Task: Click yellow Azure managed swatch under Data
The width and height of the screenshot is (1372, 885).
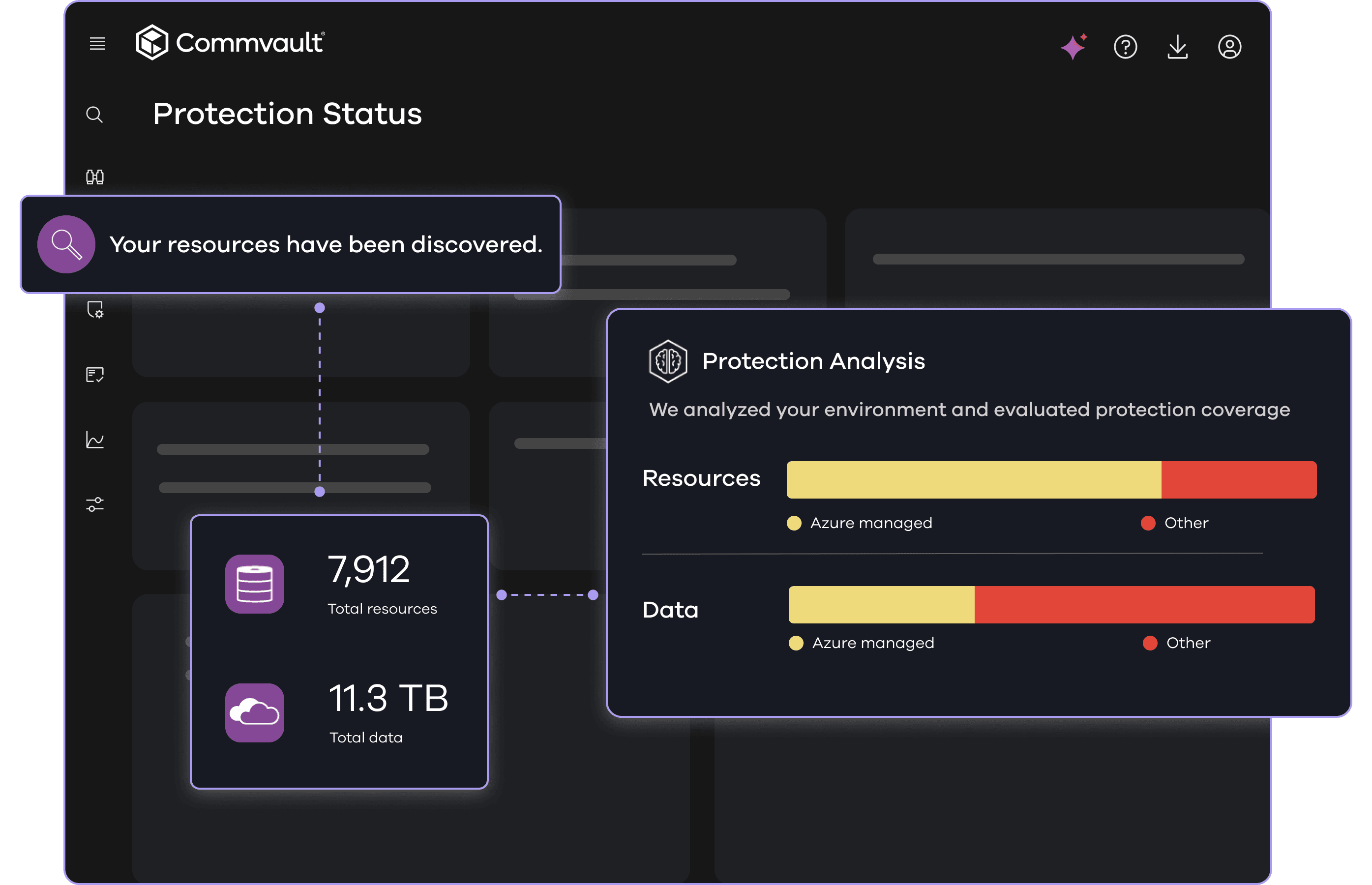Action: (x=796, y=643)
